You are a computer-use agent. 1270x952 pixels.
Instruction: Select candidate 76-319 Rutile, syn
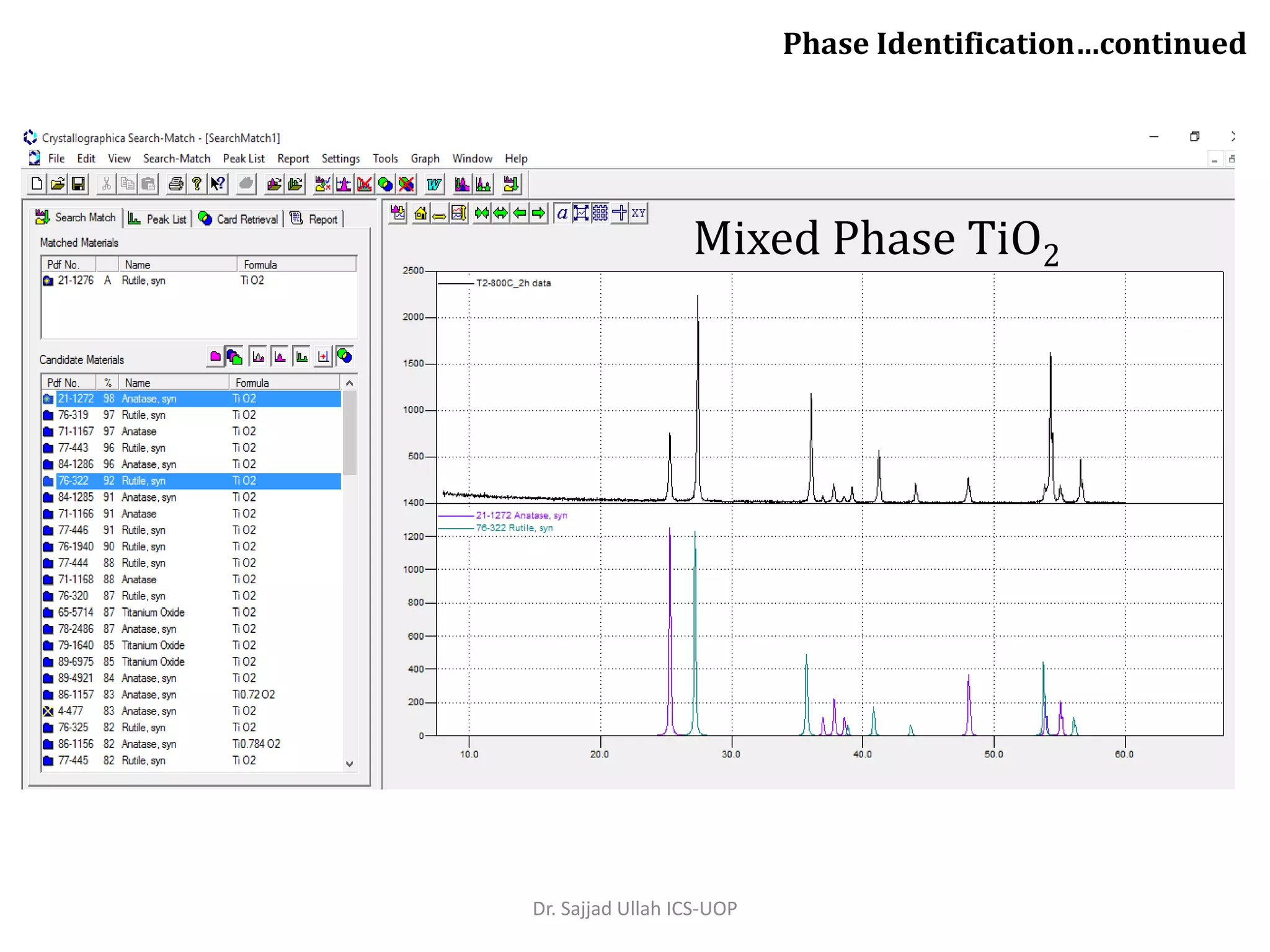(x=192, y=415)
